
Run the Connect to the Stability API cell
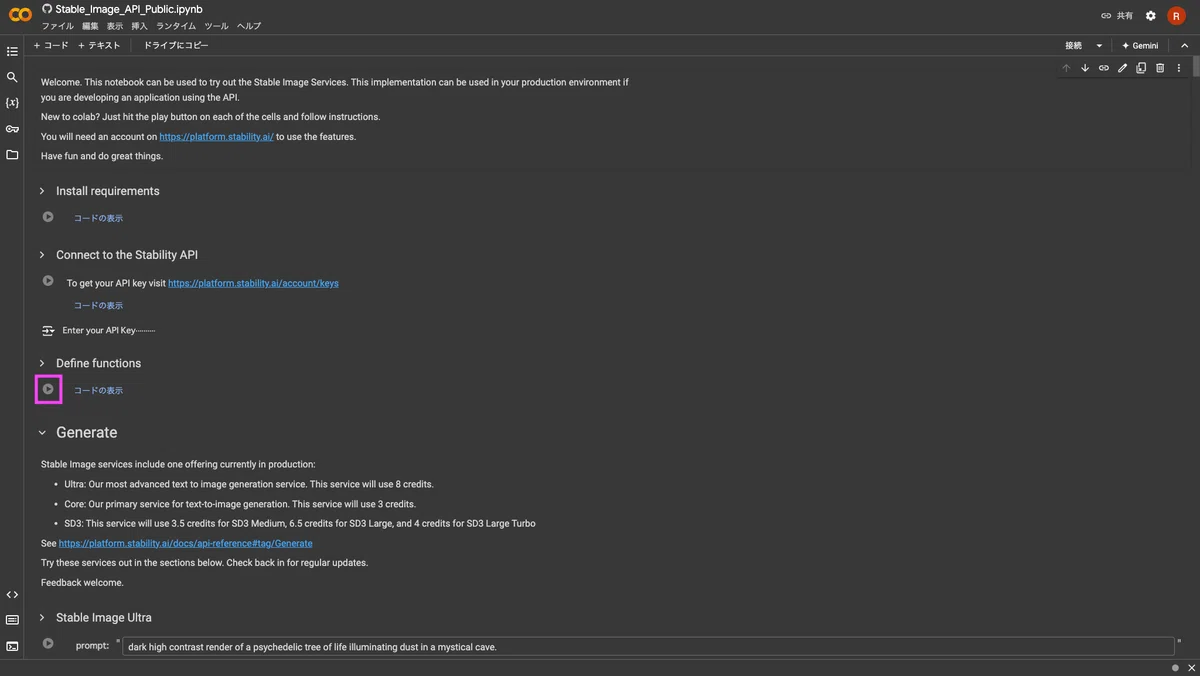[48, 281]
